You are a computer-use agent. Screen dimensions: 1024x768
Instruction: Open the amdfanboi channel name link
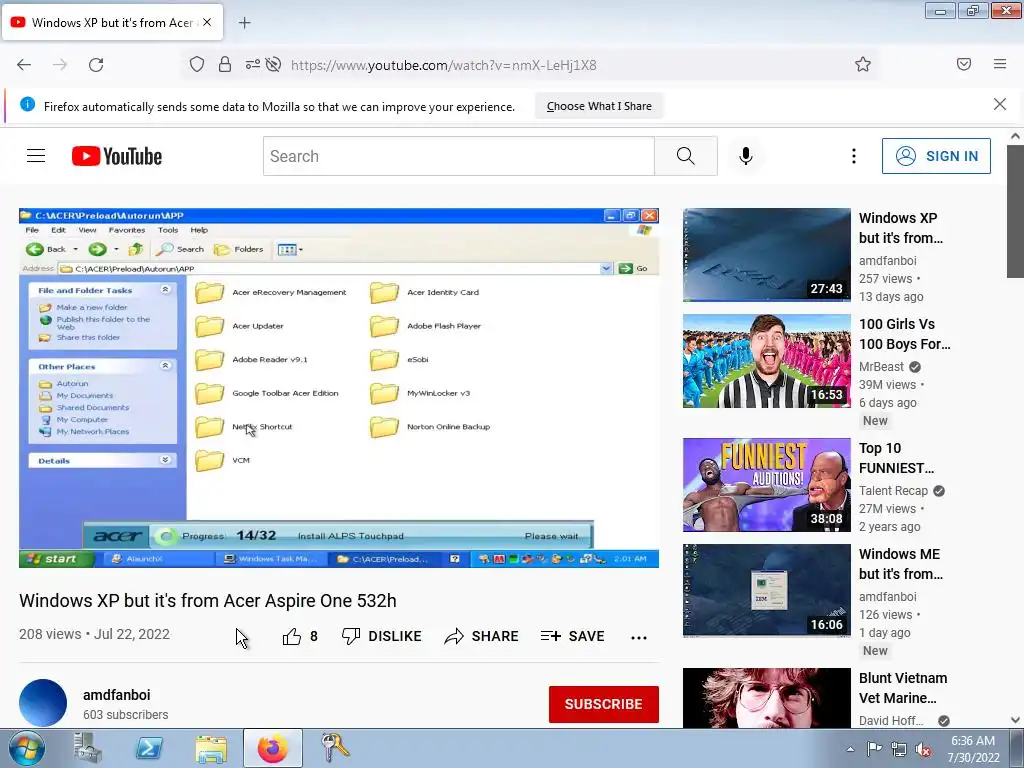pyautogui.click(x=116, y=695)
